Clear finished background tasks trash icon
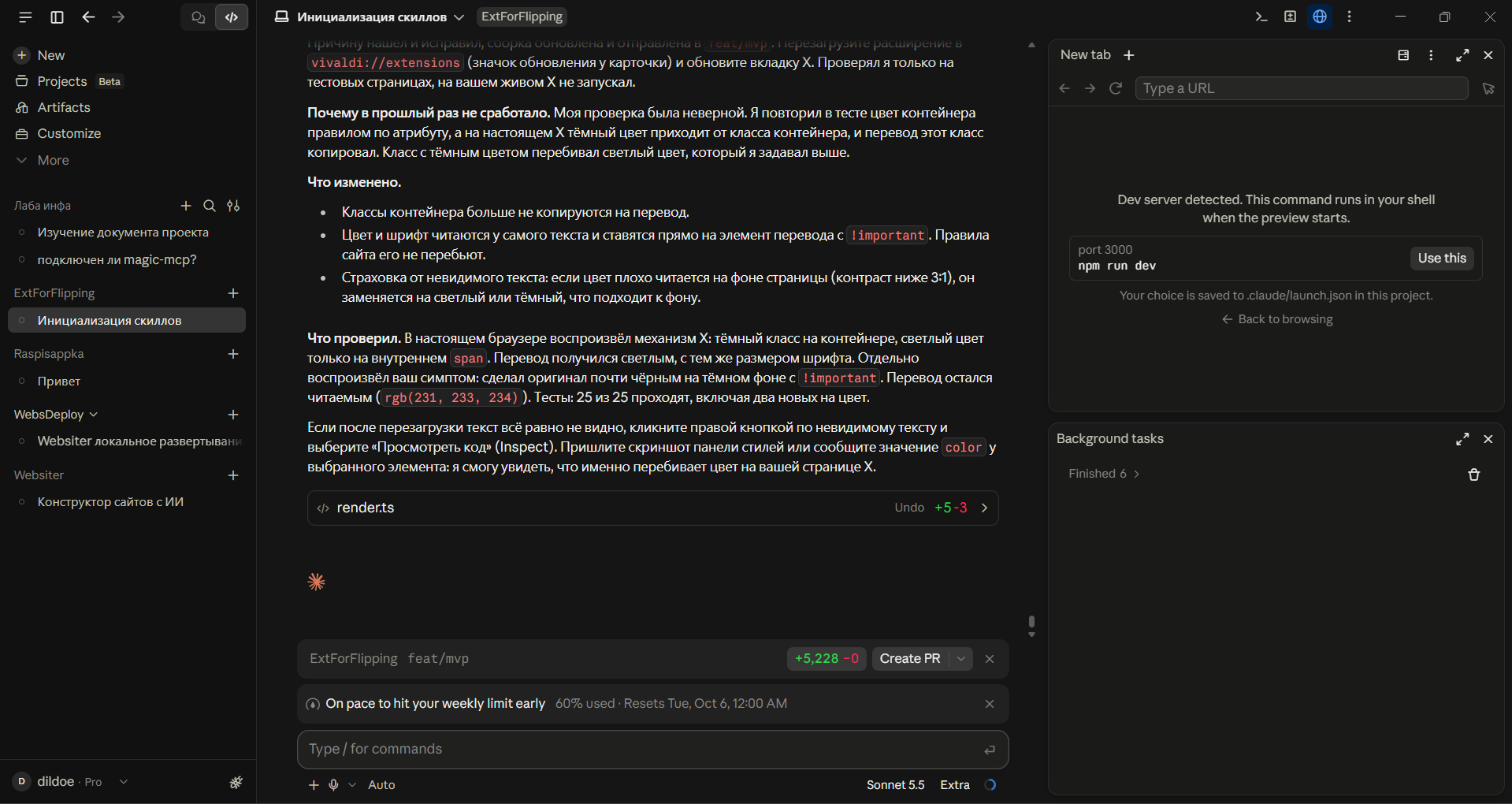The width and height of the screenshot is (1512, 804). (x=1474, y=475)
